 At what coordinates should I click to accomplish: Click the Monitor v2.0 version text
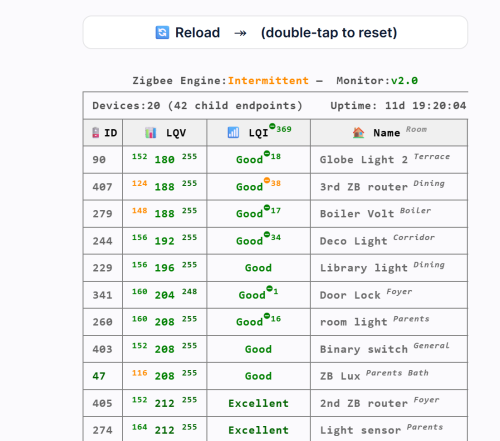click(377, 81)
